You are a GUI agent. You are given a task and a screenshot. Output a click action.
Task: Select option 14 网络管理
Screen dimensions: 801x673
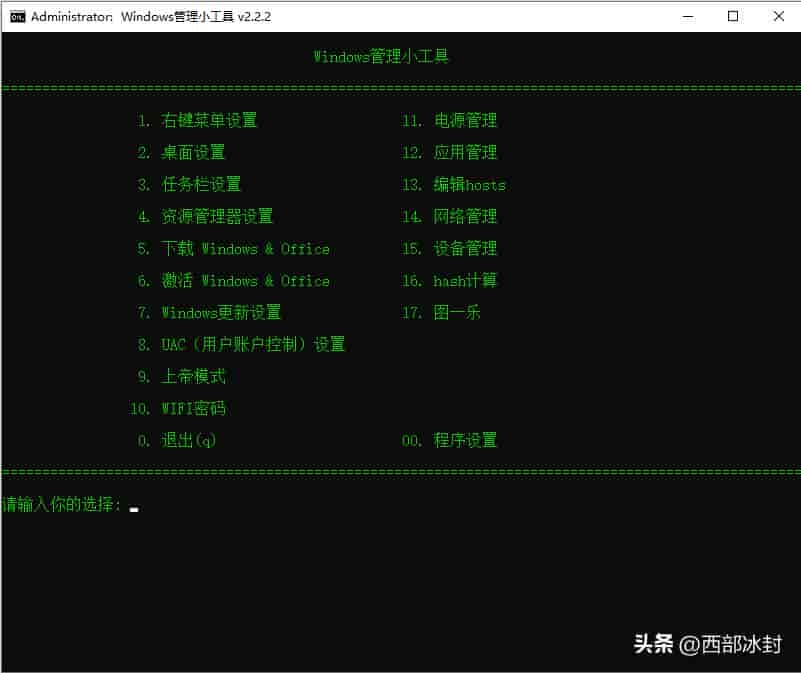coord(450,217)
